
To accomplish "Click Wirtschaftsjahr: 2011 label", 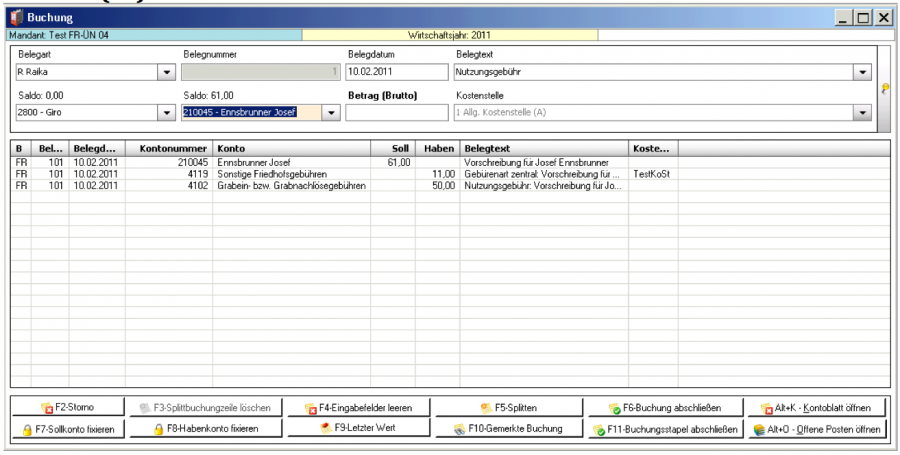I will (x=449, y=35).
